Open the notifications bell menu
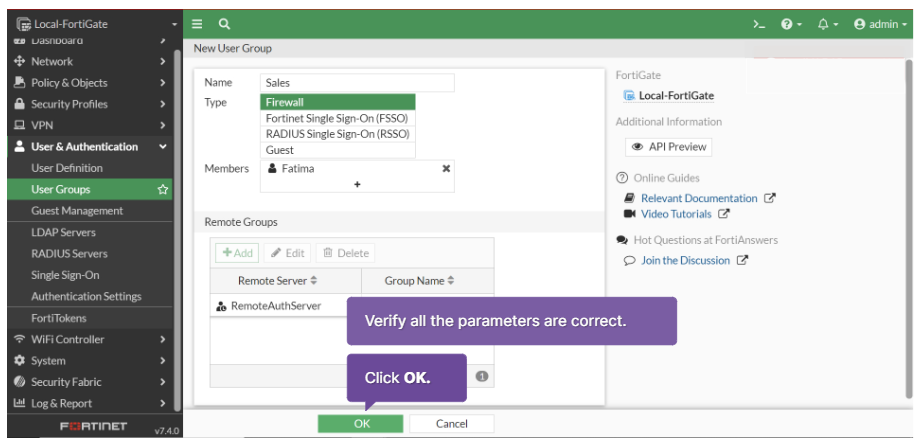The image size is (920, 443). coord(828,24)
